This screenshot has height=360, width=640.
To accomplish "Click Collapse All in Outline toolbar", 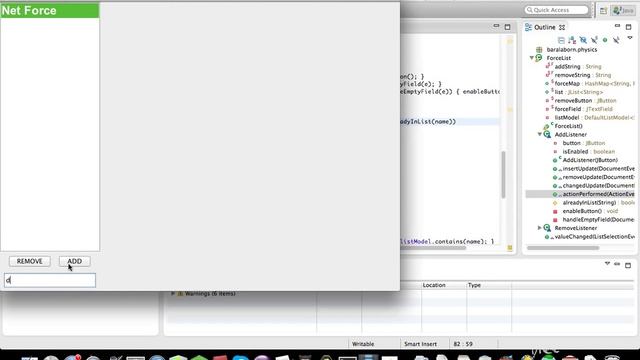I will coord(561,40).
